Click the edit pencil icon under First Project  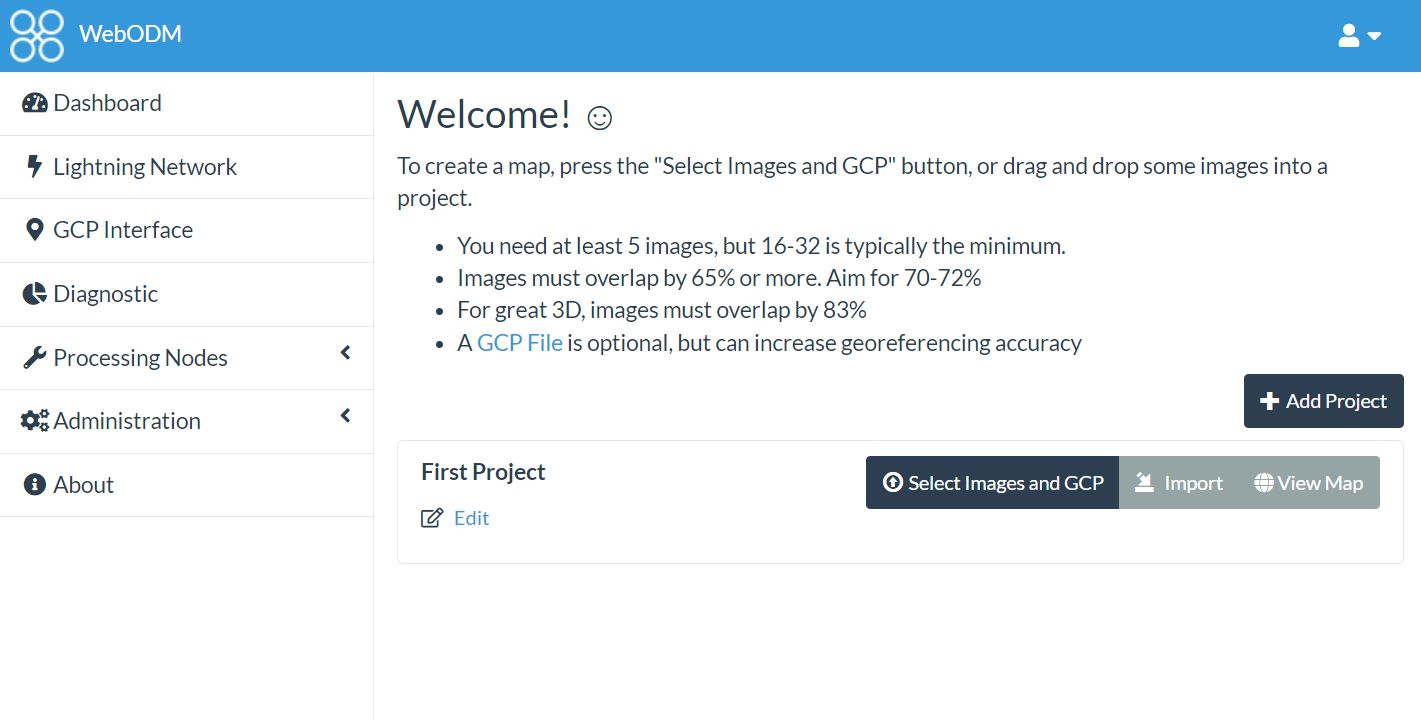click(432, 518)
